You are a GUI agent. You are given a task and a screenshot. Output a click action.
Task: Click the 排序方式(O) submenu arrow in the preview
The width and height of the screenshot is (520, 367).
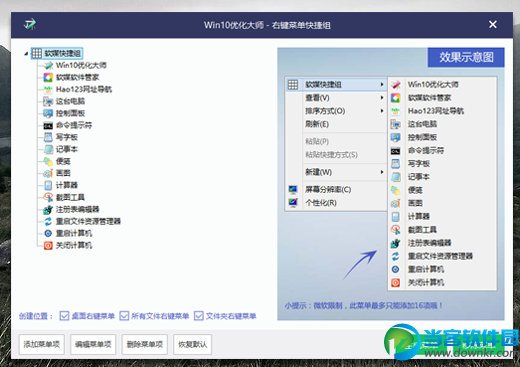(382, 111)
